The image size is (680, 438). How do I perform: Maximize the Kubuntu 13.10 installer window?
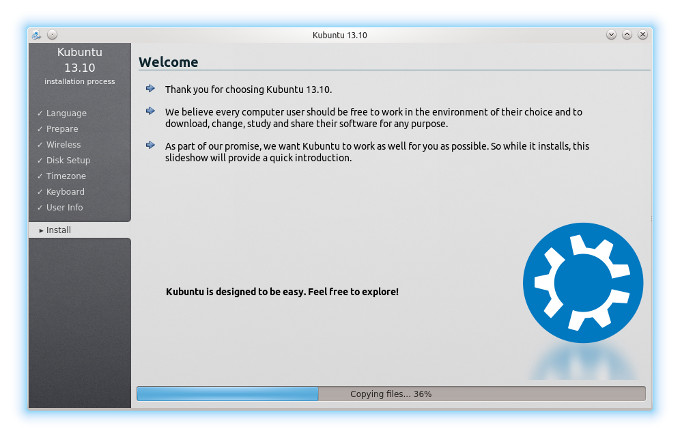click(627, 35)
